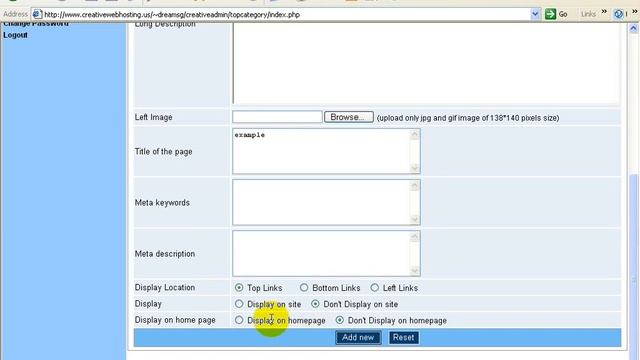The width and height of the screenshot is (640, 360).
Task: Click the Title of the page label
Action: [163, 152]
